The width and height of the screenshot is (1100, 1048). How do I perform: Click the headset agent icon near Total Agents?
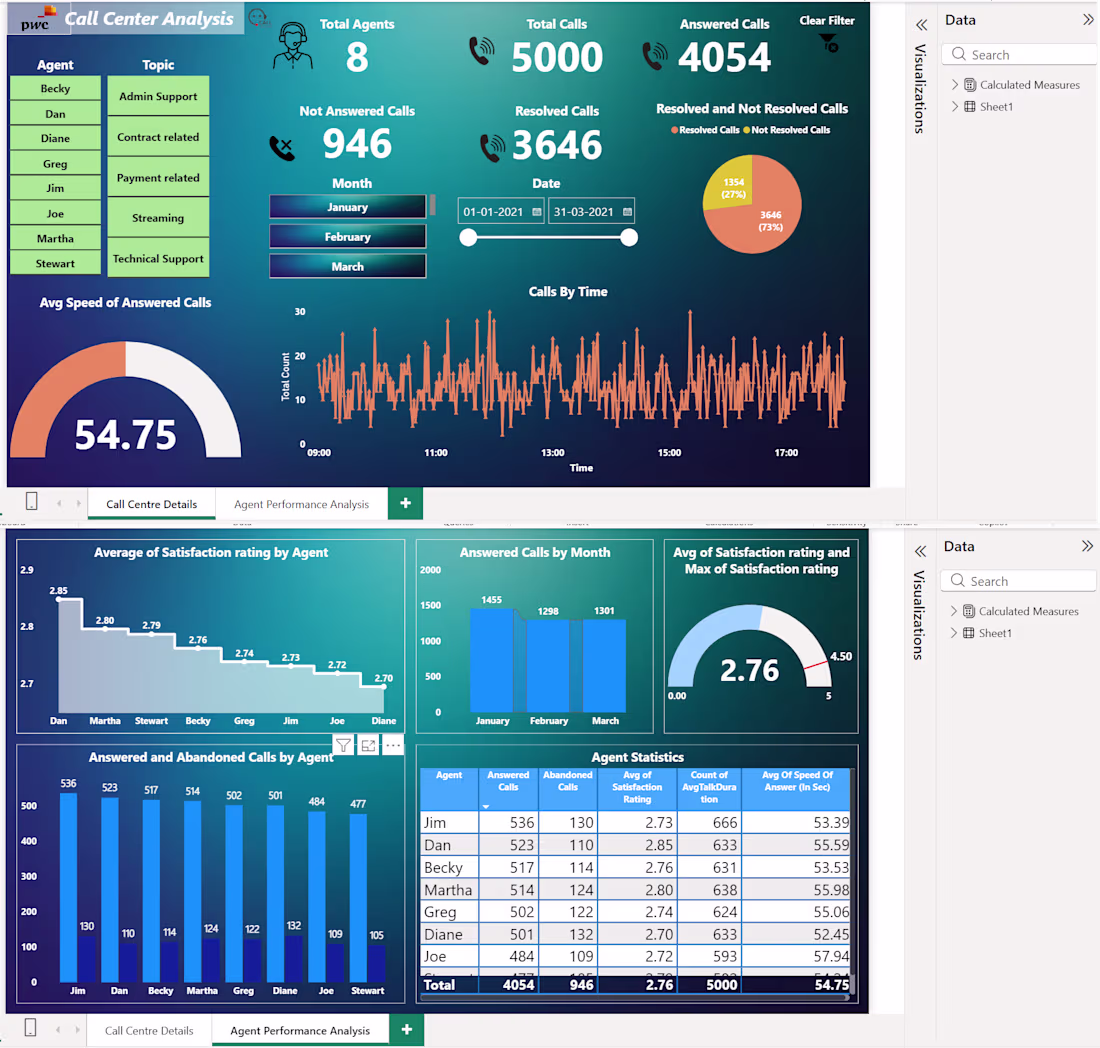tap(293, 46)
